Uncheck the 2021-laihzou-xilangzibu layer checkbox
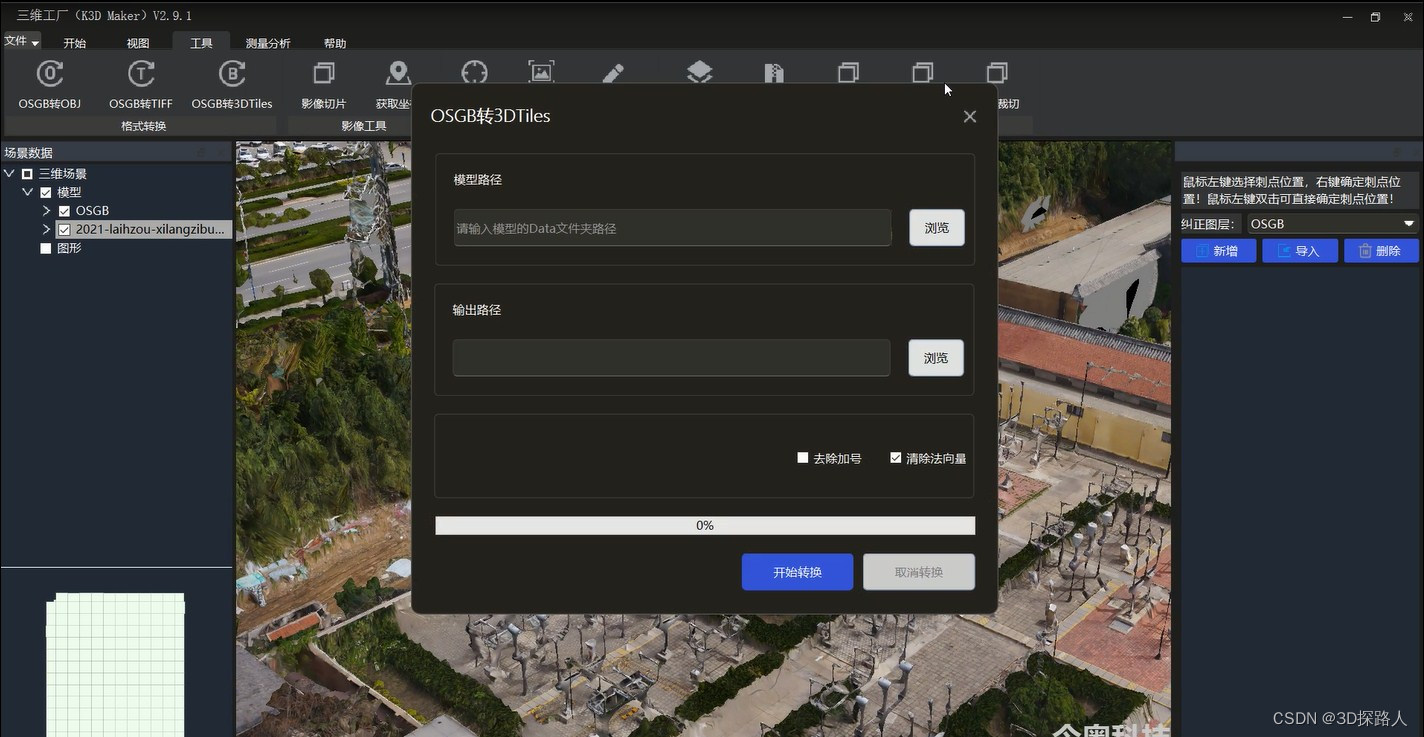 point(64,229)
